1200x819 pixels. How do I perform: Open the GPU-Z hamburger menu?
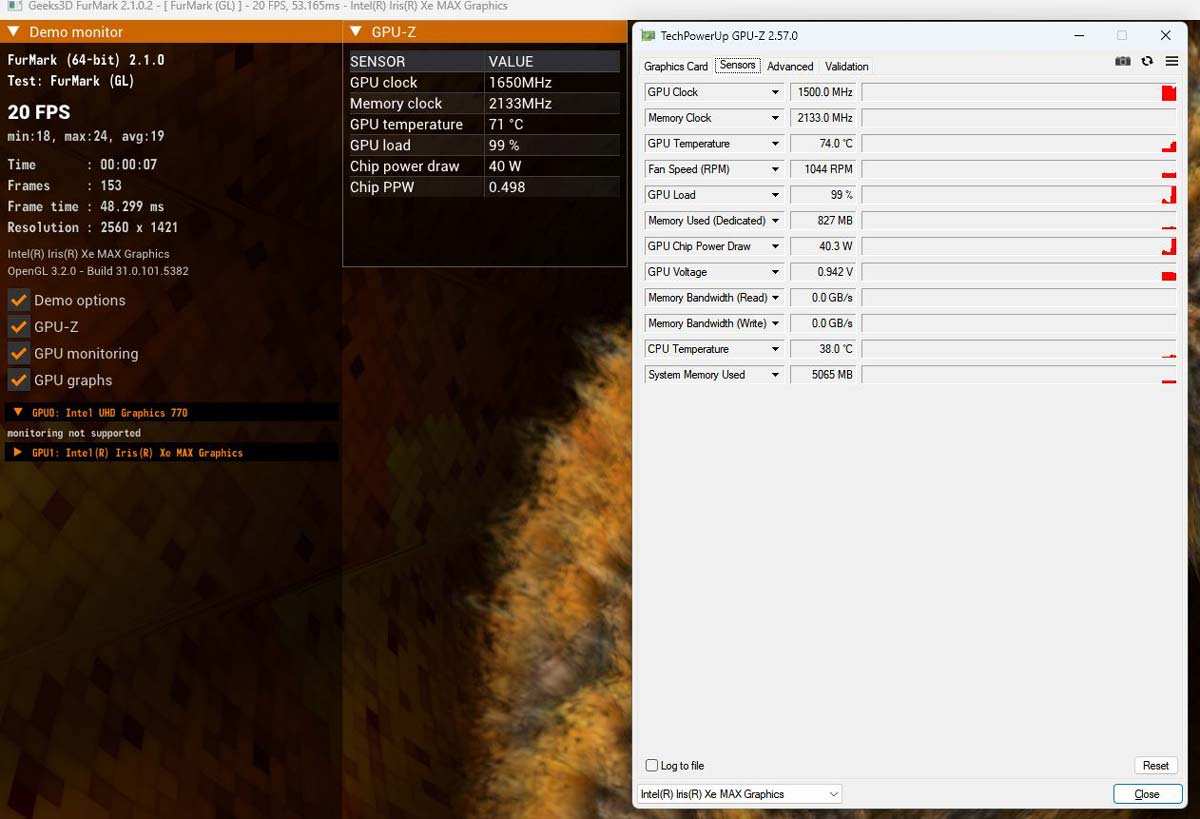tap(1171, 61)
